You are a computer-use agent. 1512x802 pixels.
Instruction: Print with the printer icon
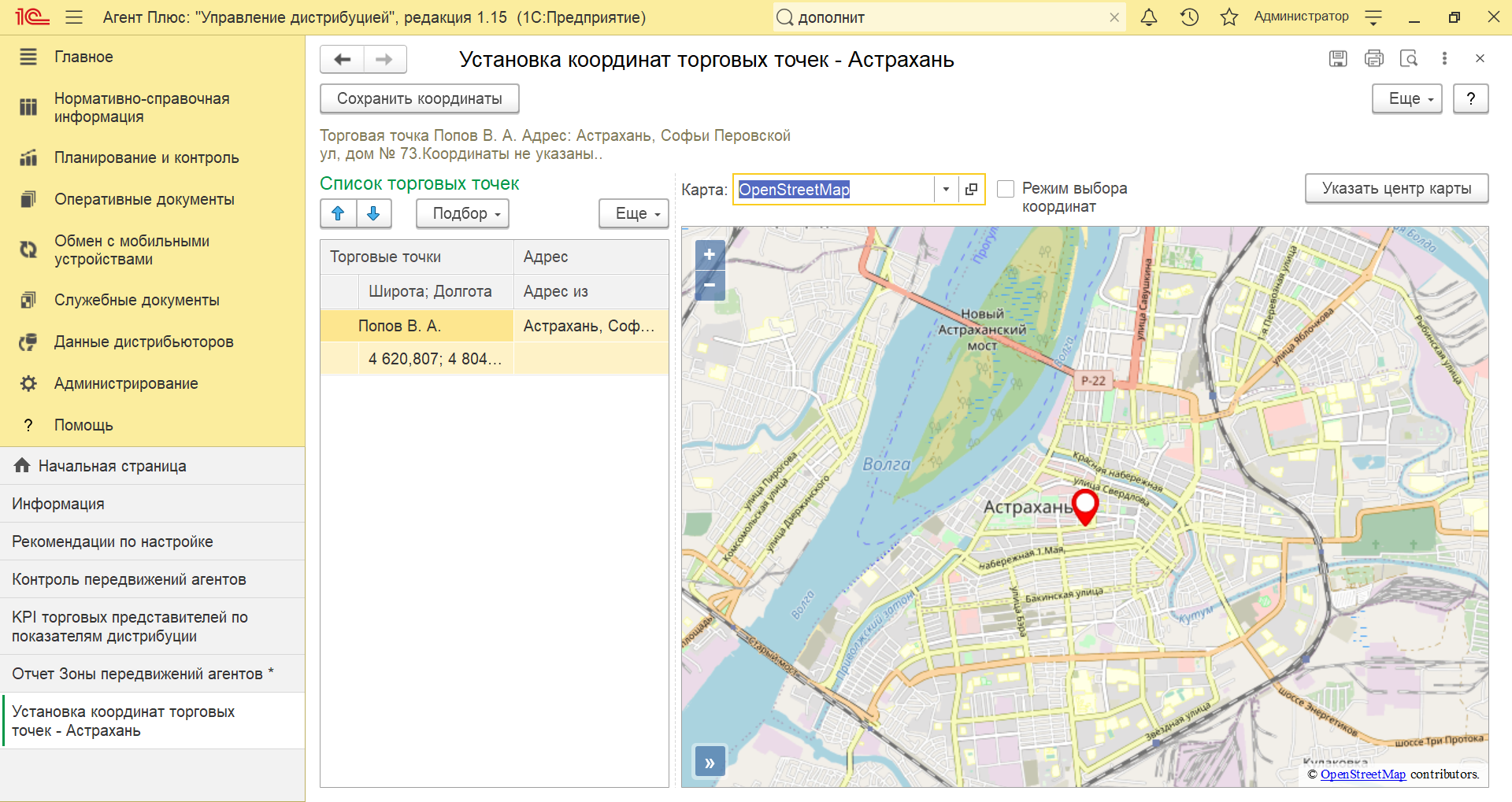1374,58
